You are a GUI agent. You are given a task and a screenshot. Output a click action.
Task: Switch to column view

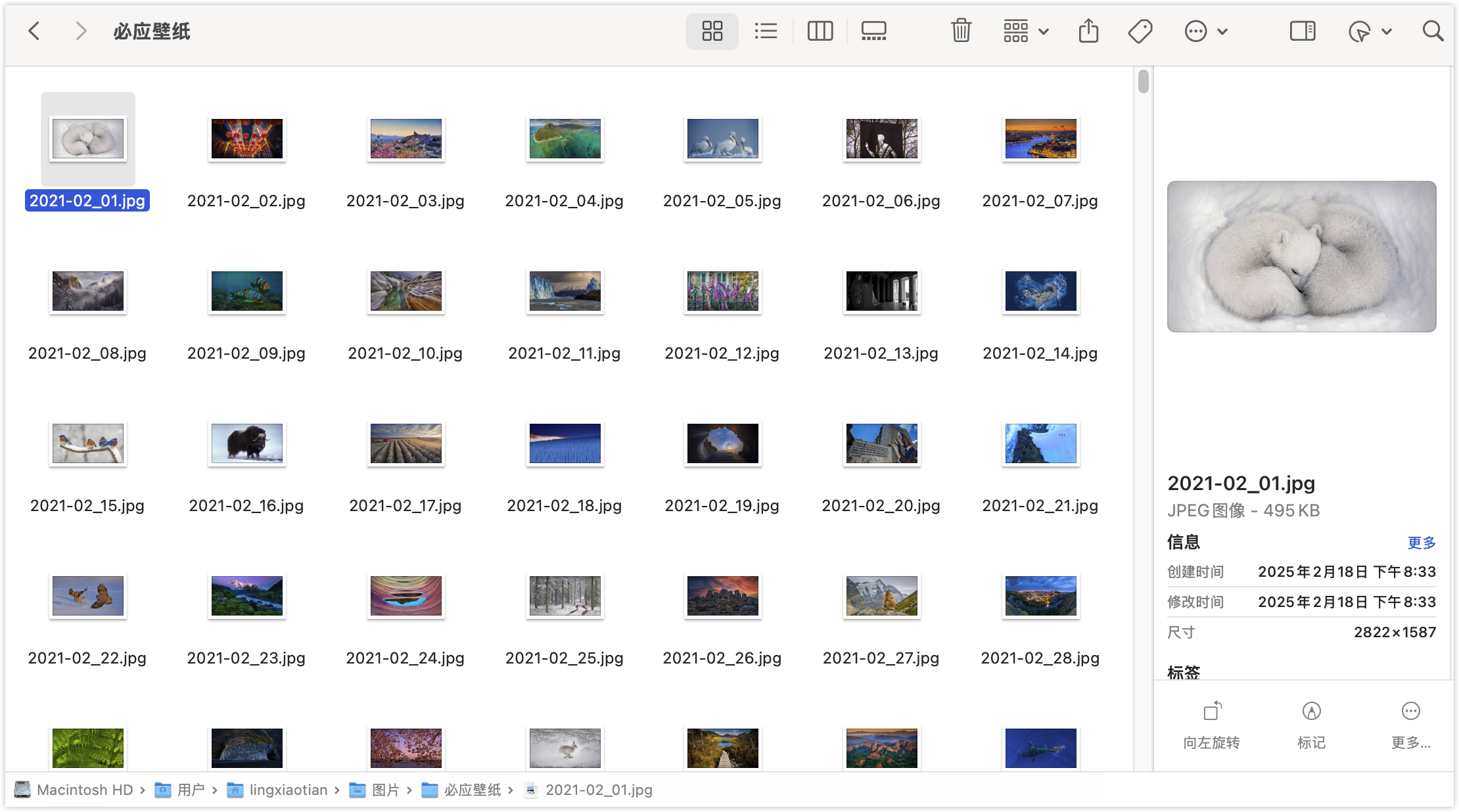click(x=820, y=31)
